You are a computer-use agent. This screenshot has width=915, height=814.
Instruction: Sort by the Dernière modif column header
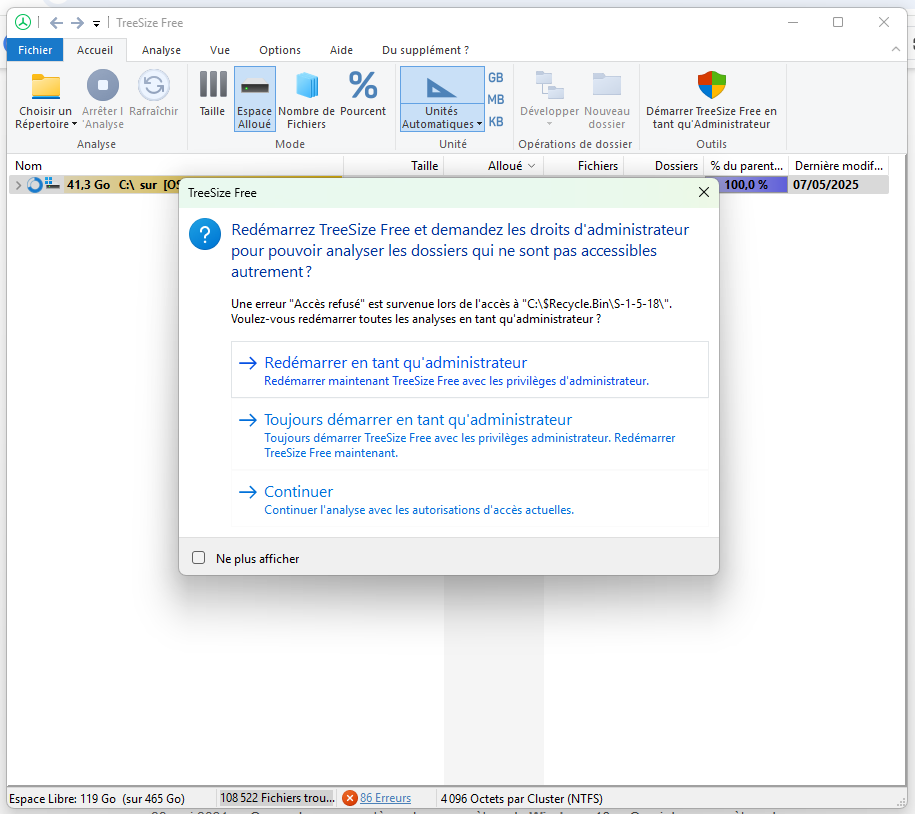[839, 166]
